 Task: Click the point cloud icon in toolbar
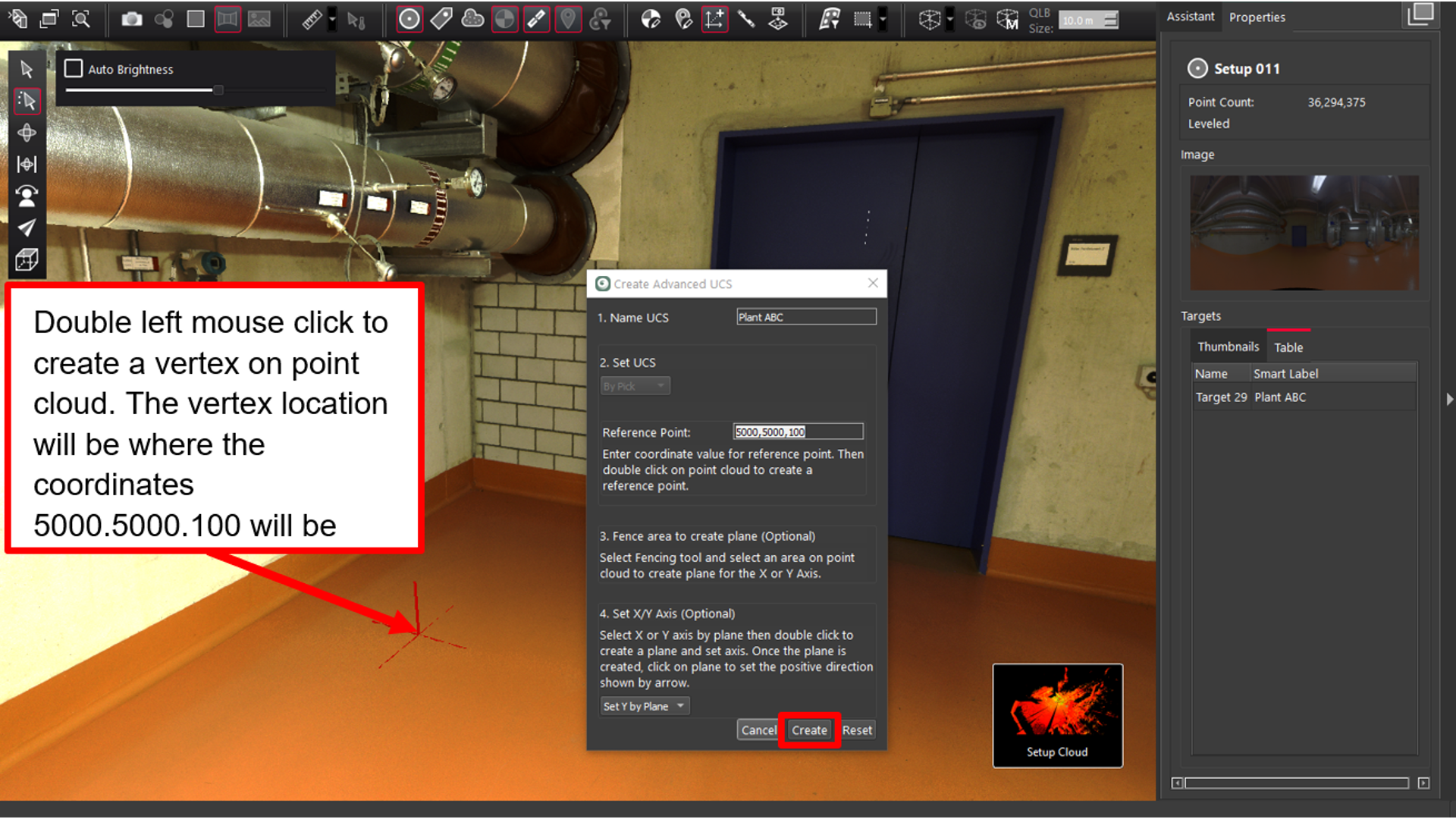tap(473, 19)
